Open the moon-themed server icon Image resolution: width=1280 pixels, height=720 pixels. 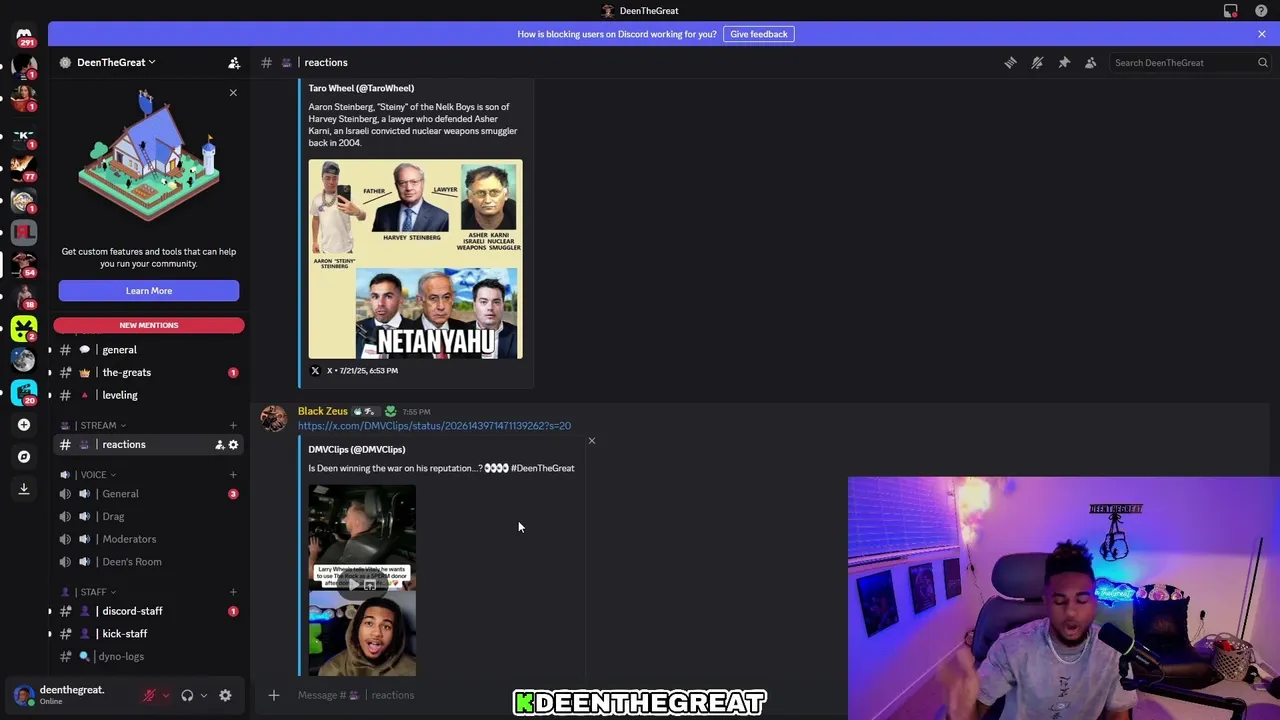(24, 361)
